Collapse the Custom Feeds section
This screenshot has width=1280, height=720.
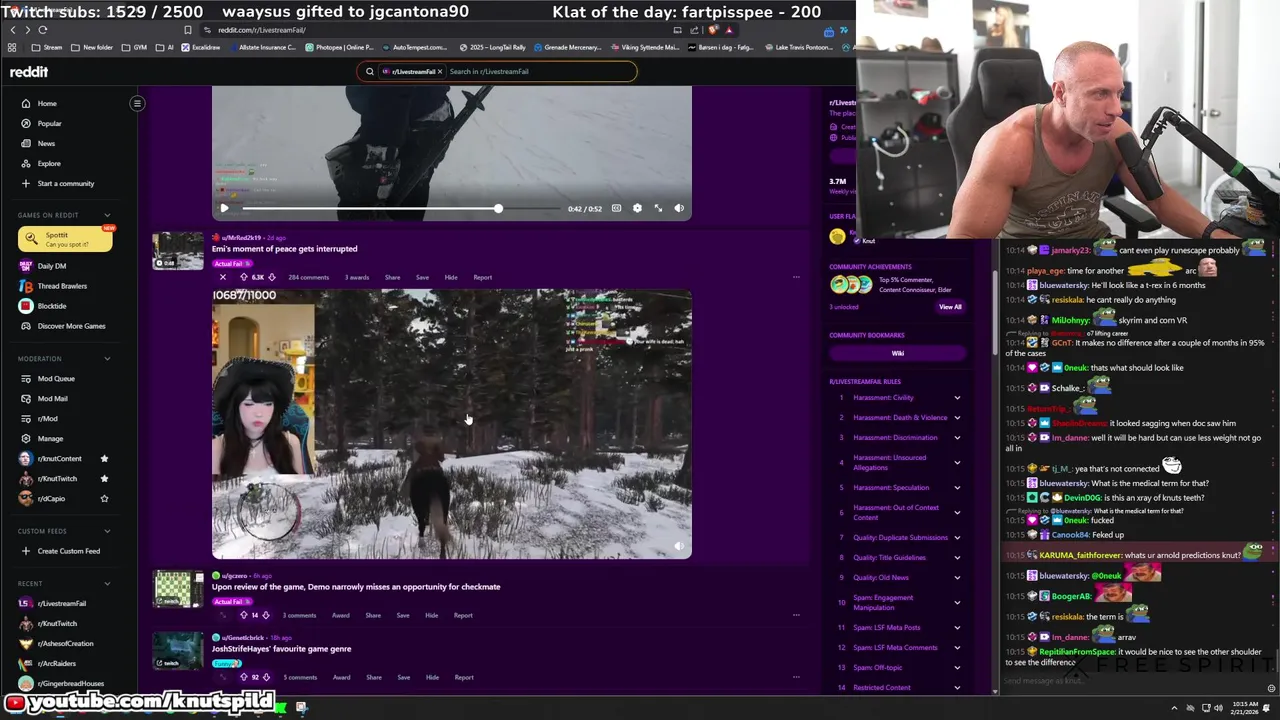tap(107, 531)
